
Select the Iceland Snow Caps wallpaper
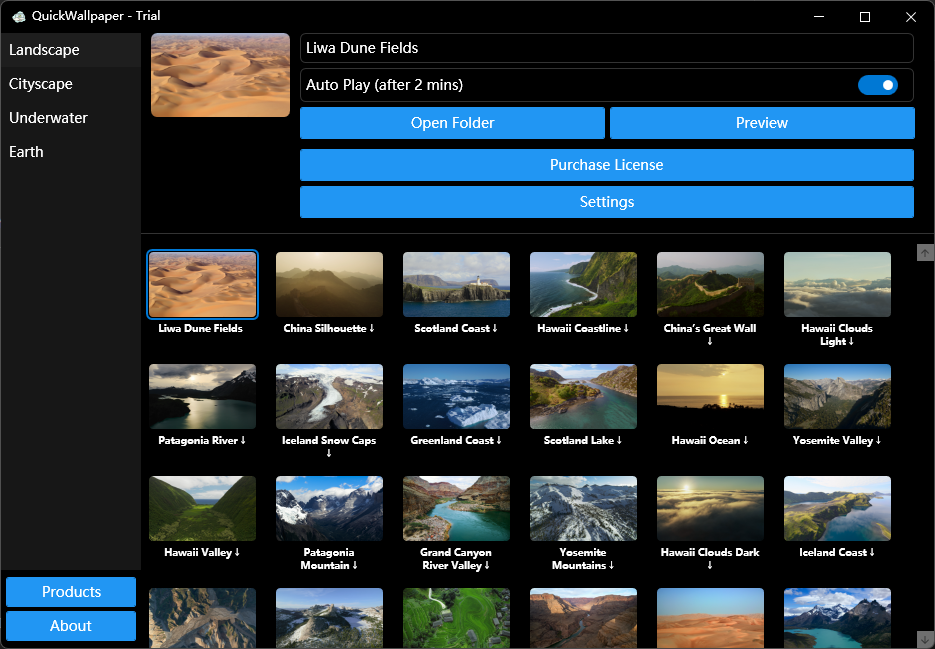tap(329, 396)
